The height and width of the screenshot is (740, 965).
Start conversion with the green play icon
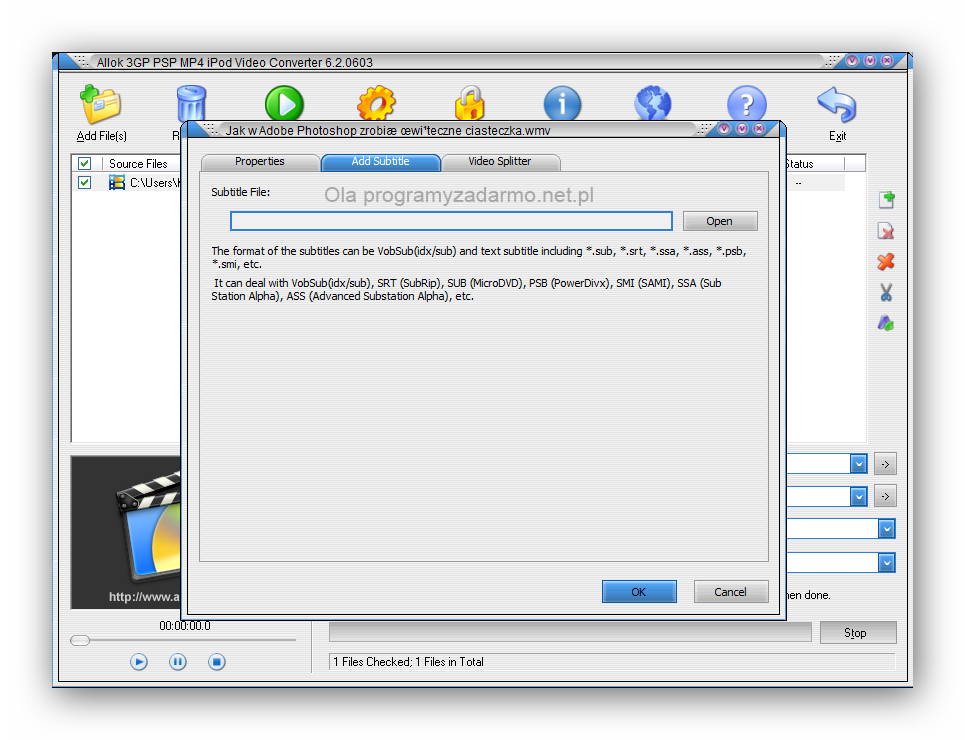(x=284, y=103)
